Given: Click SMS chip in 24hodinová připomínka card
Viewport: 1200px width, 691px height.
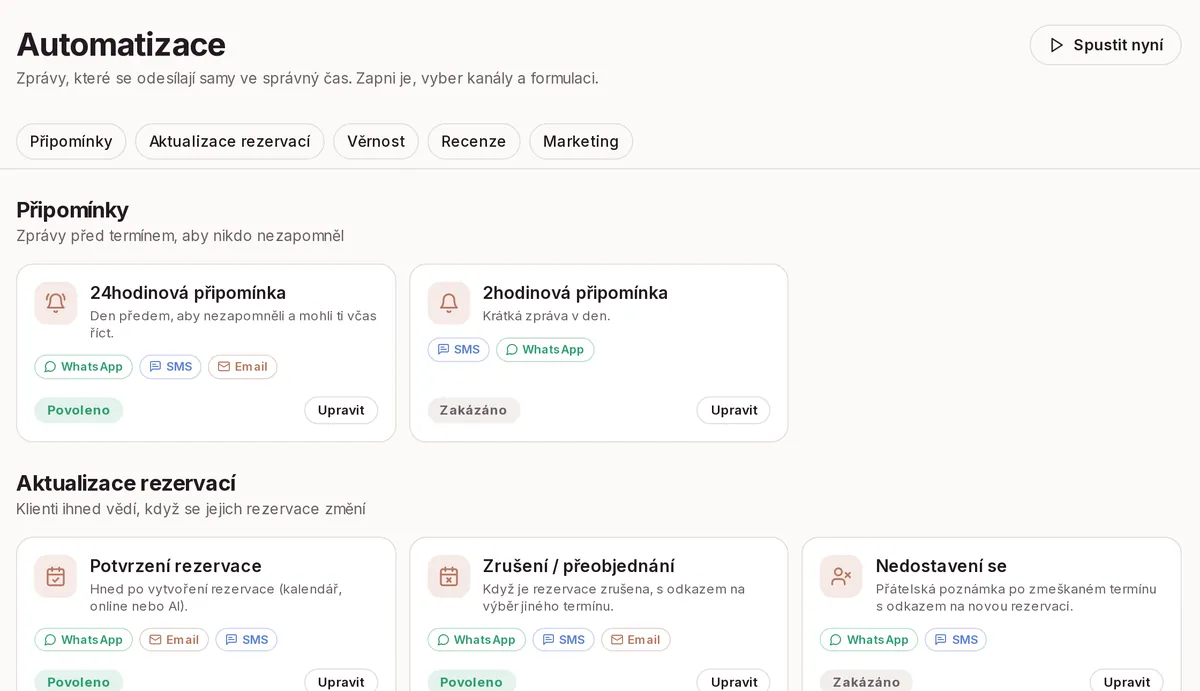Looking at the screenshot, I should pyautogui.click(x=170, y=367).
